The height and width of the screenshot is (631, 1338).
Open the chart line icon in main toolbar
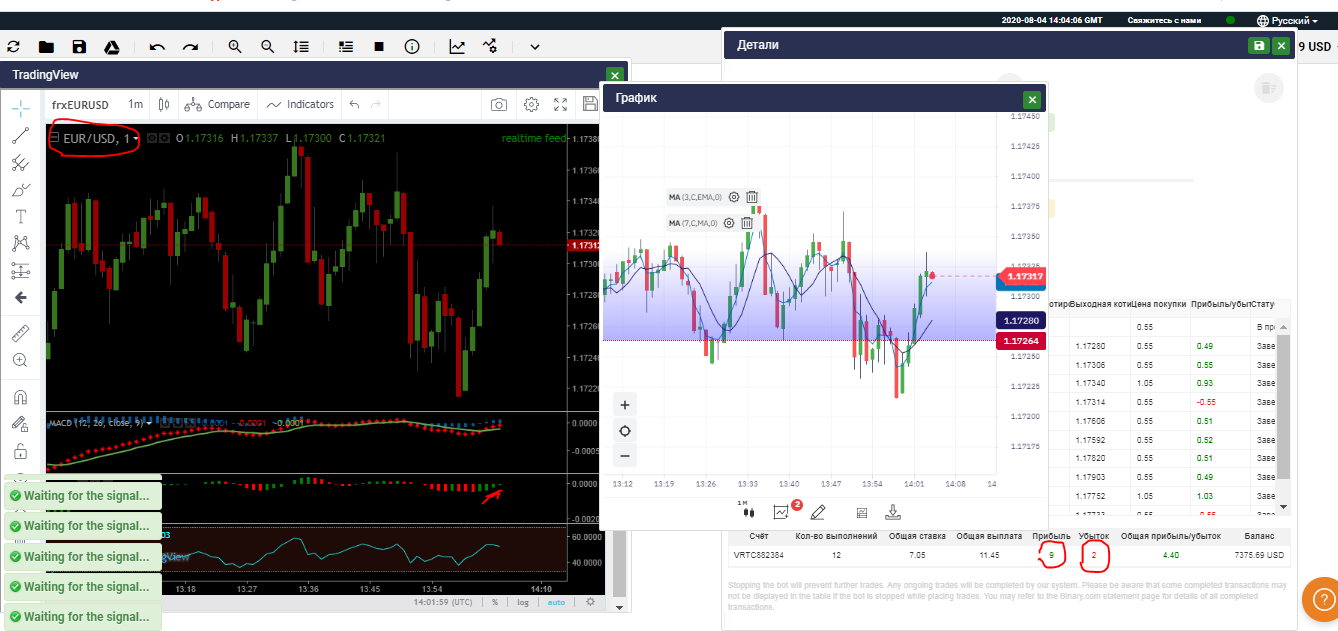[x=457, y=46]
